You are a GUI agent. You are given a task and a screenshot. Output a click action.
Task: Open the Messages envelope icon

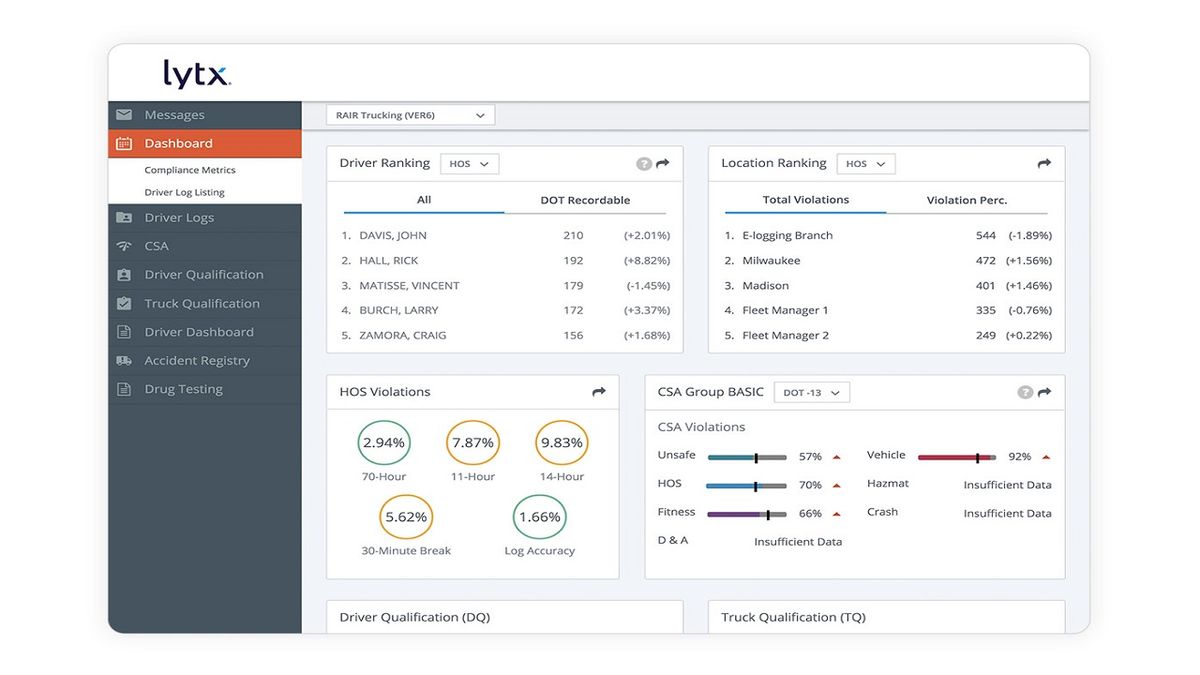pos(124,114)
